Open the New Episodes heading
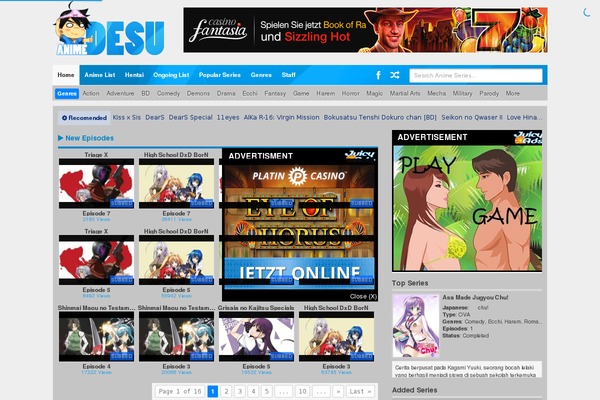 point(86,138)
